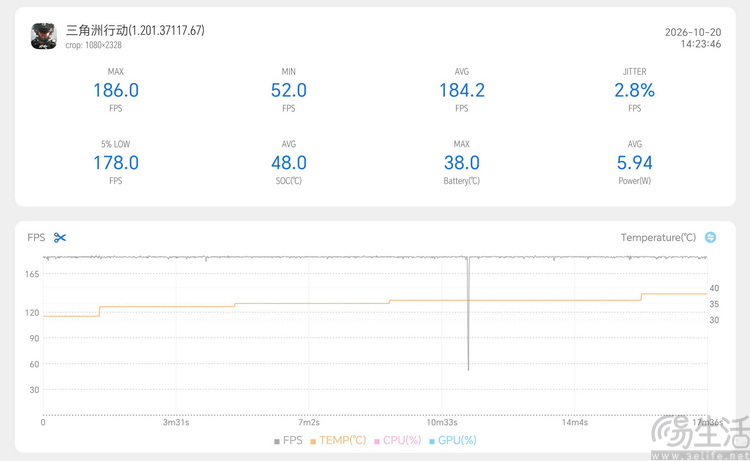Select the MIN 52.0 FPS stat
The image size is (750, 461).
click(288, 90)
